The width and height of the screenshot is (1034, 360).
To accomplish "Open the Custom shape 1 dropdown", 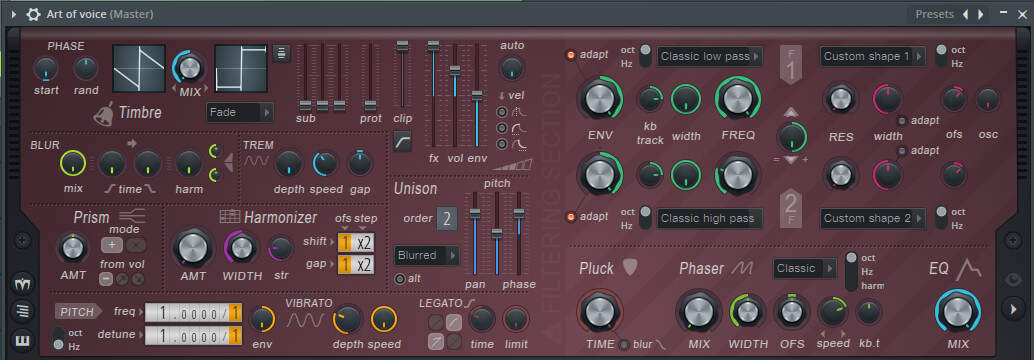I will point(872,56).
